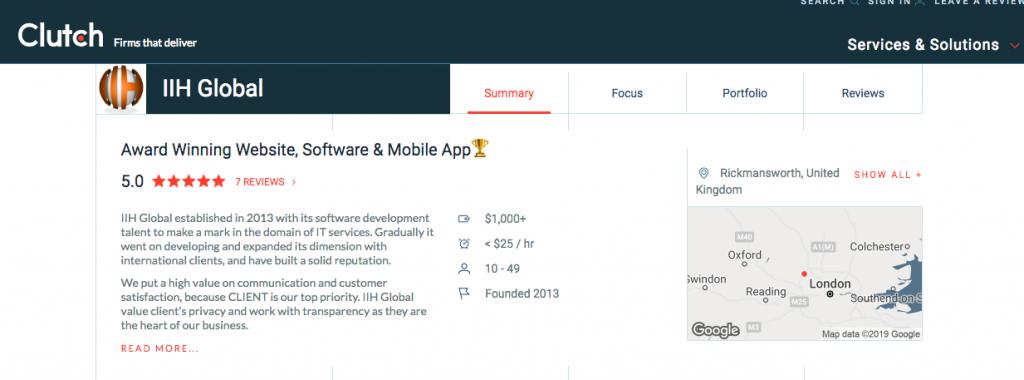1024x380 pixels.
Task: Expand locations with Show All +
Action: tap(888, 174)
